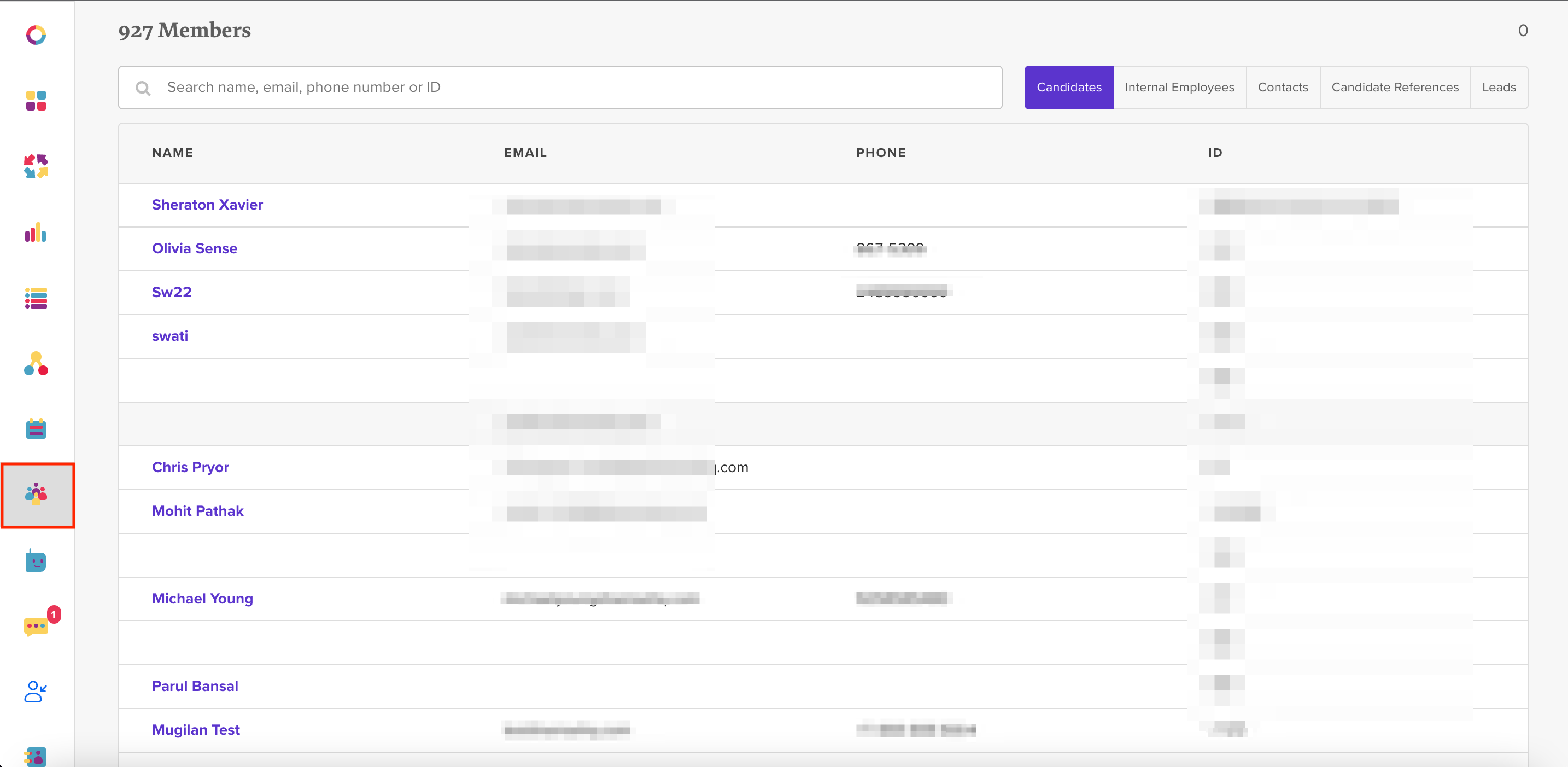Image resolution: width=1568 pixels, height=767 pixels.
Task: Open Sheraton Xavier's profile
Action: tap(207, 205)
